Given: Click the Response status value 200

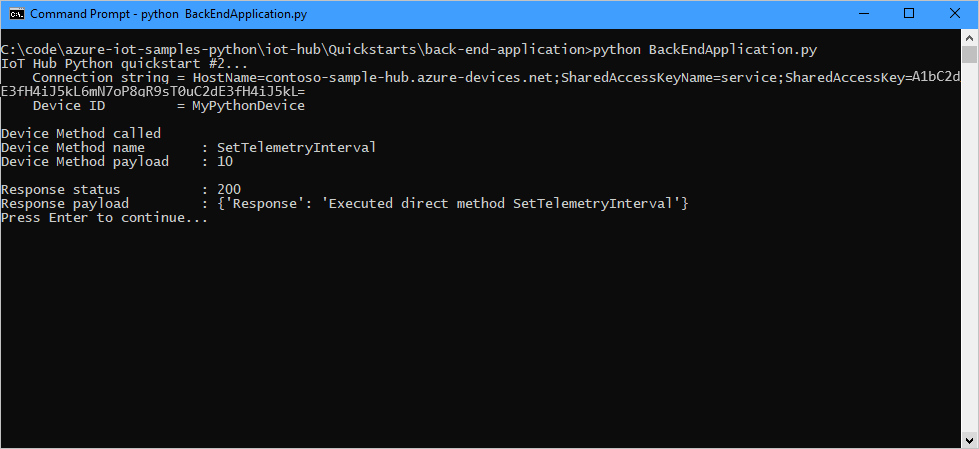Looking at the screenshot, I should [x=228, y=189].
